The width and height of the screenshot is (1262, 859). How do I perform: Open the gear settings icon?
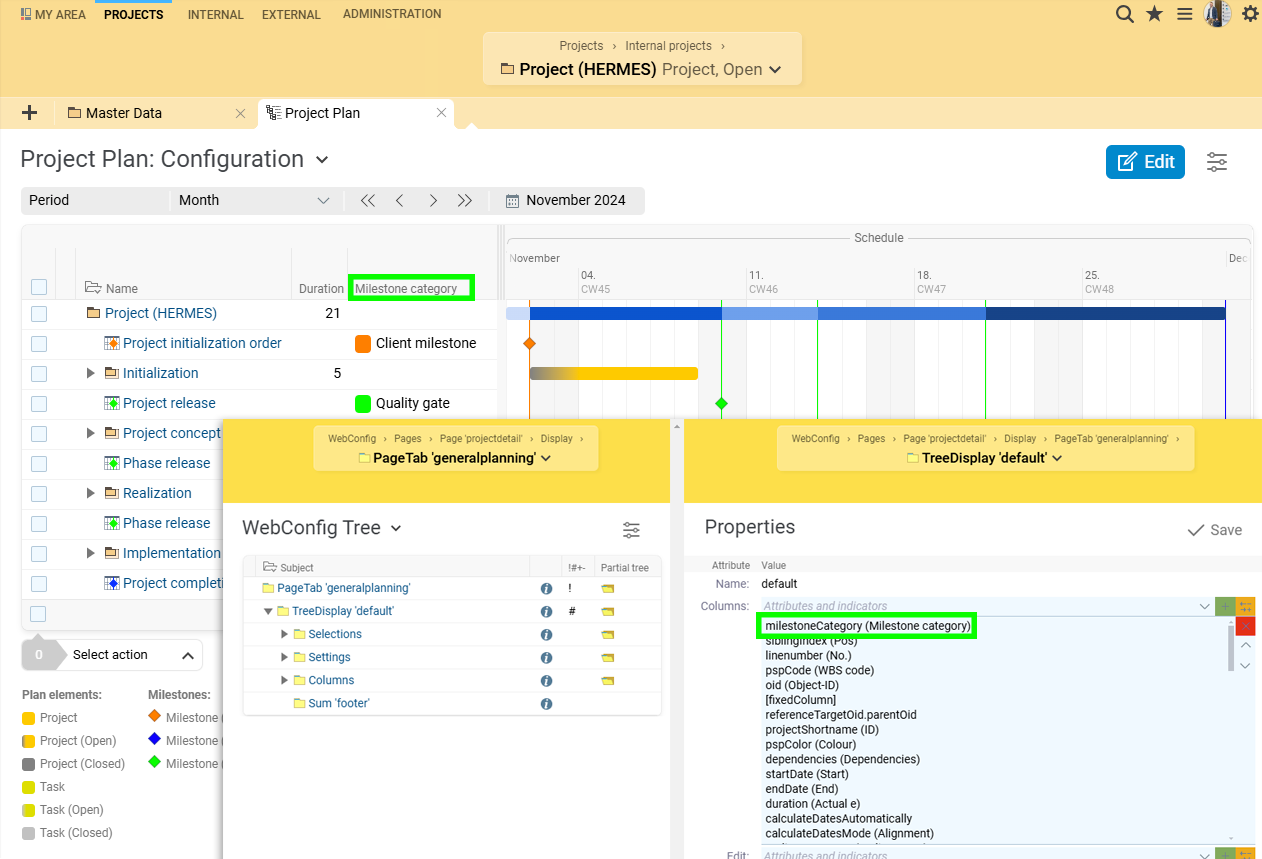[1250, 14]
